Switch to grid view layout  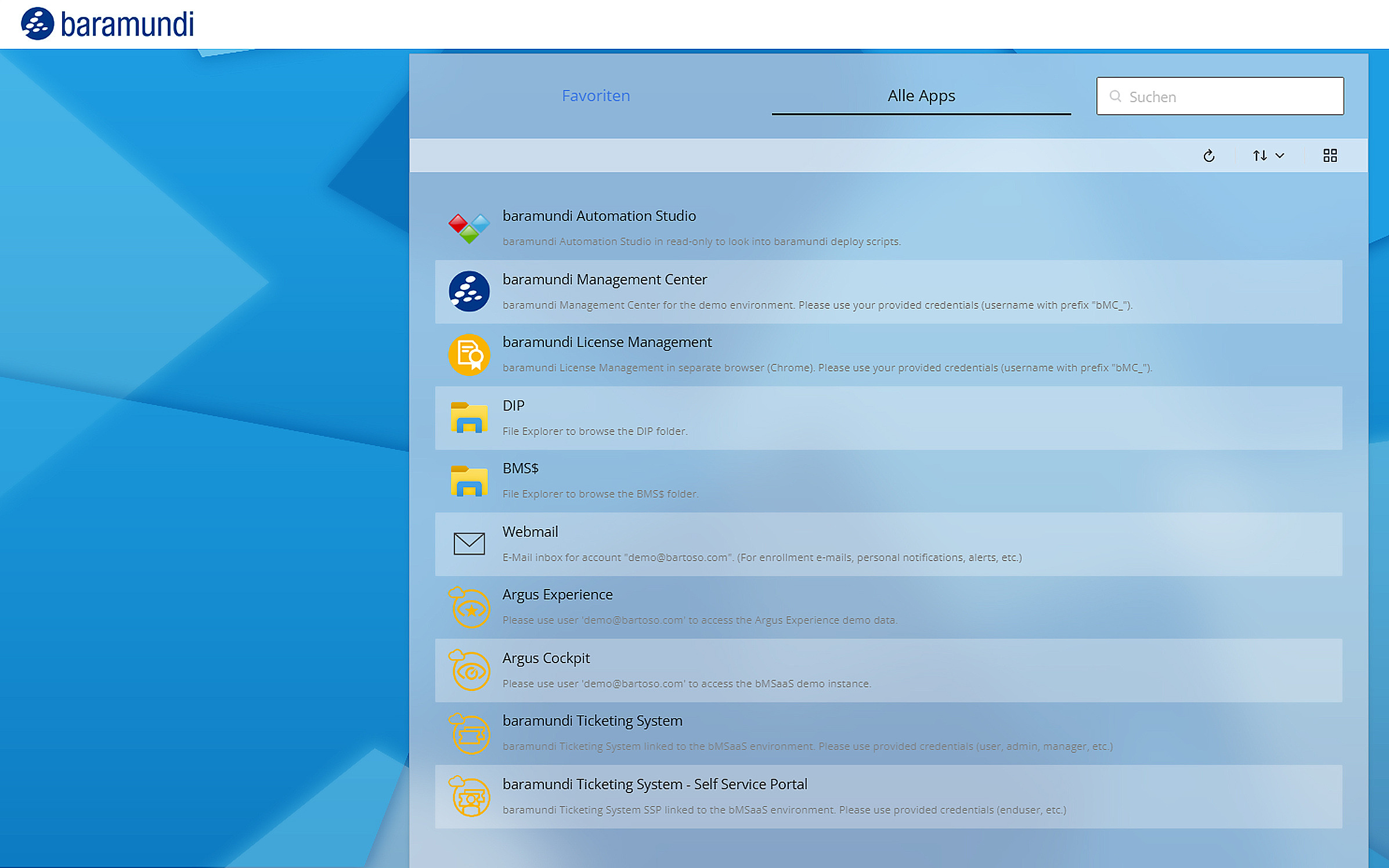tap(1330, 155)
